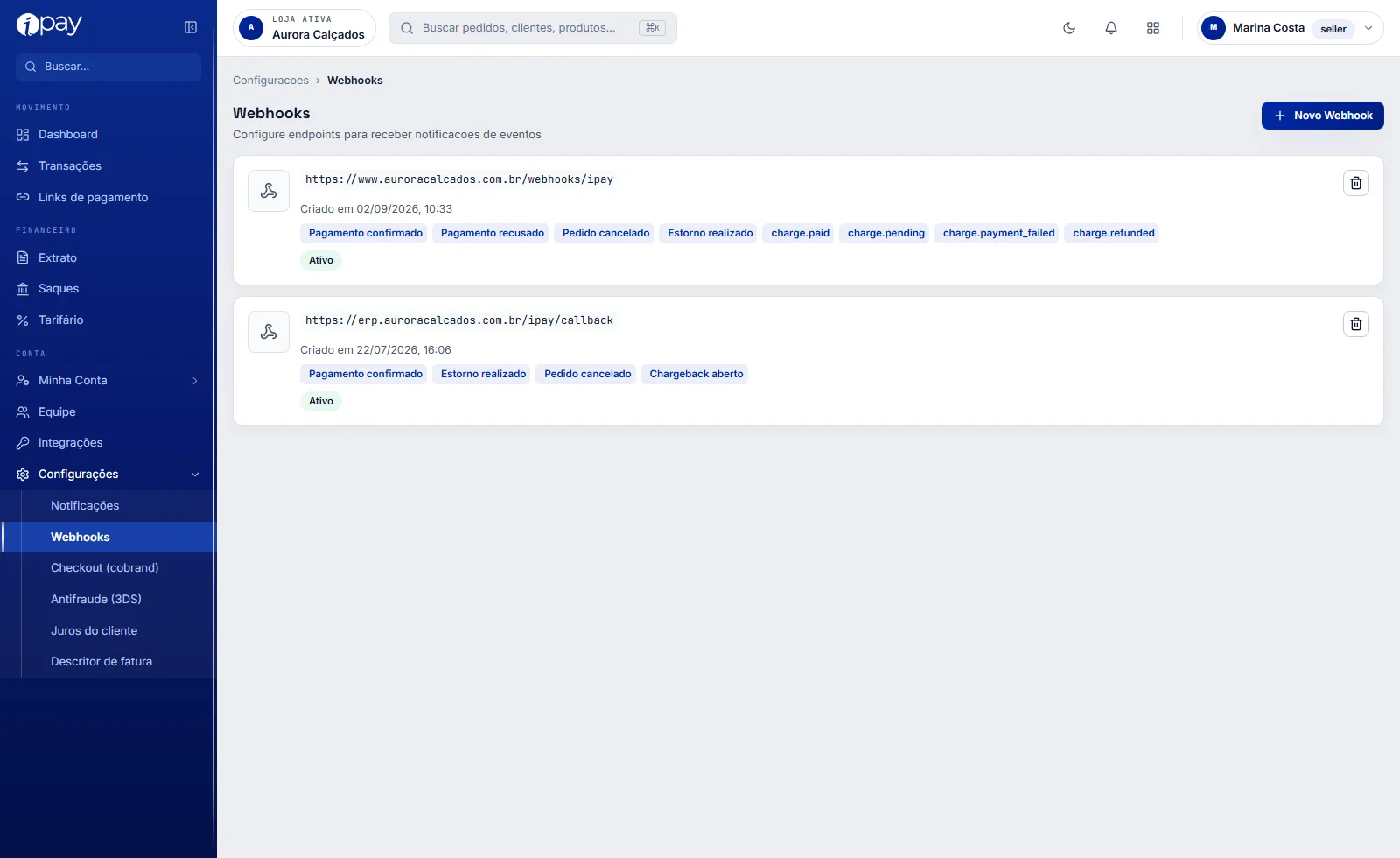Viewport: 1400px width, 858px height.
Task: Delete the erp.auroracalcados.com.br webhook
Action: point(1356,324)
